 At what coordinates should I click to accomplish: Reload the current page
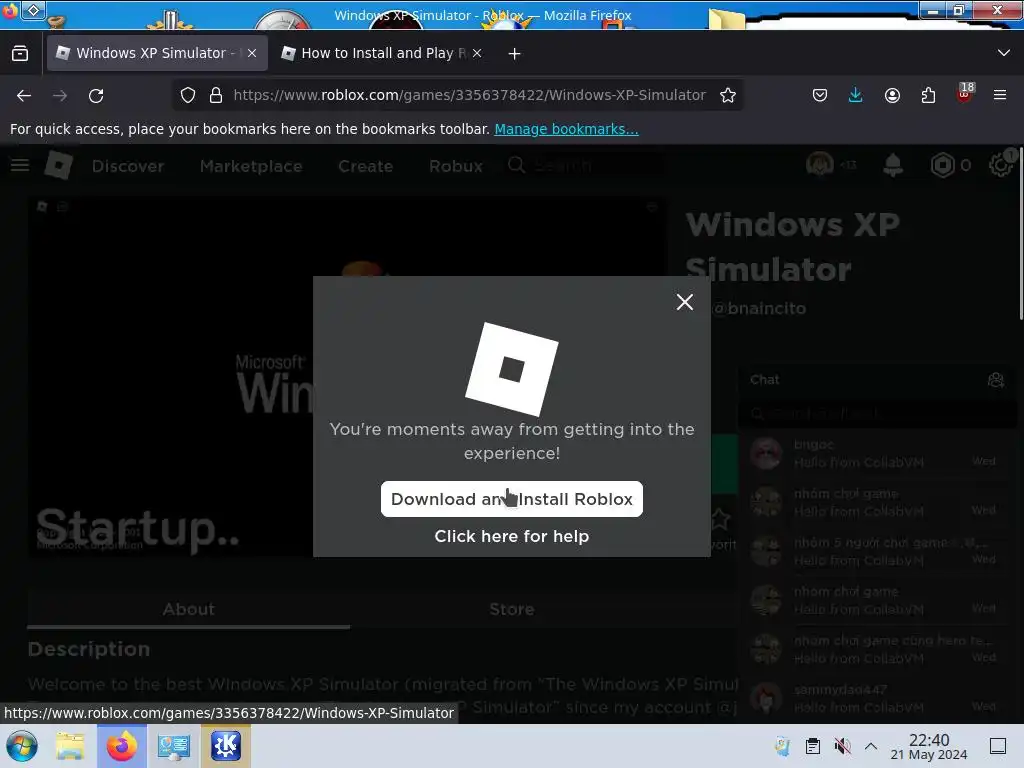click(x=96, y=95)
